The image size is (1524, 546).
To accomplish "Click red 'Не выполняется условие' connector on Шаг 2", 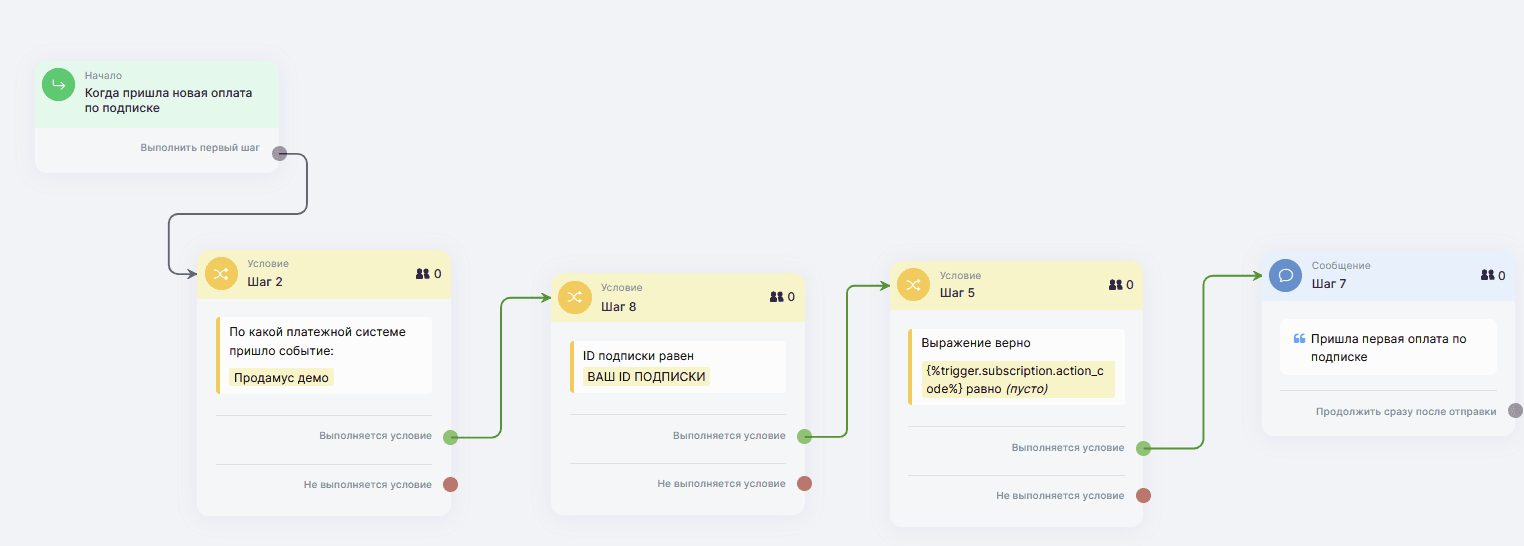I will [450, 485].
